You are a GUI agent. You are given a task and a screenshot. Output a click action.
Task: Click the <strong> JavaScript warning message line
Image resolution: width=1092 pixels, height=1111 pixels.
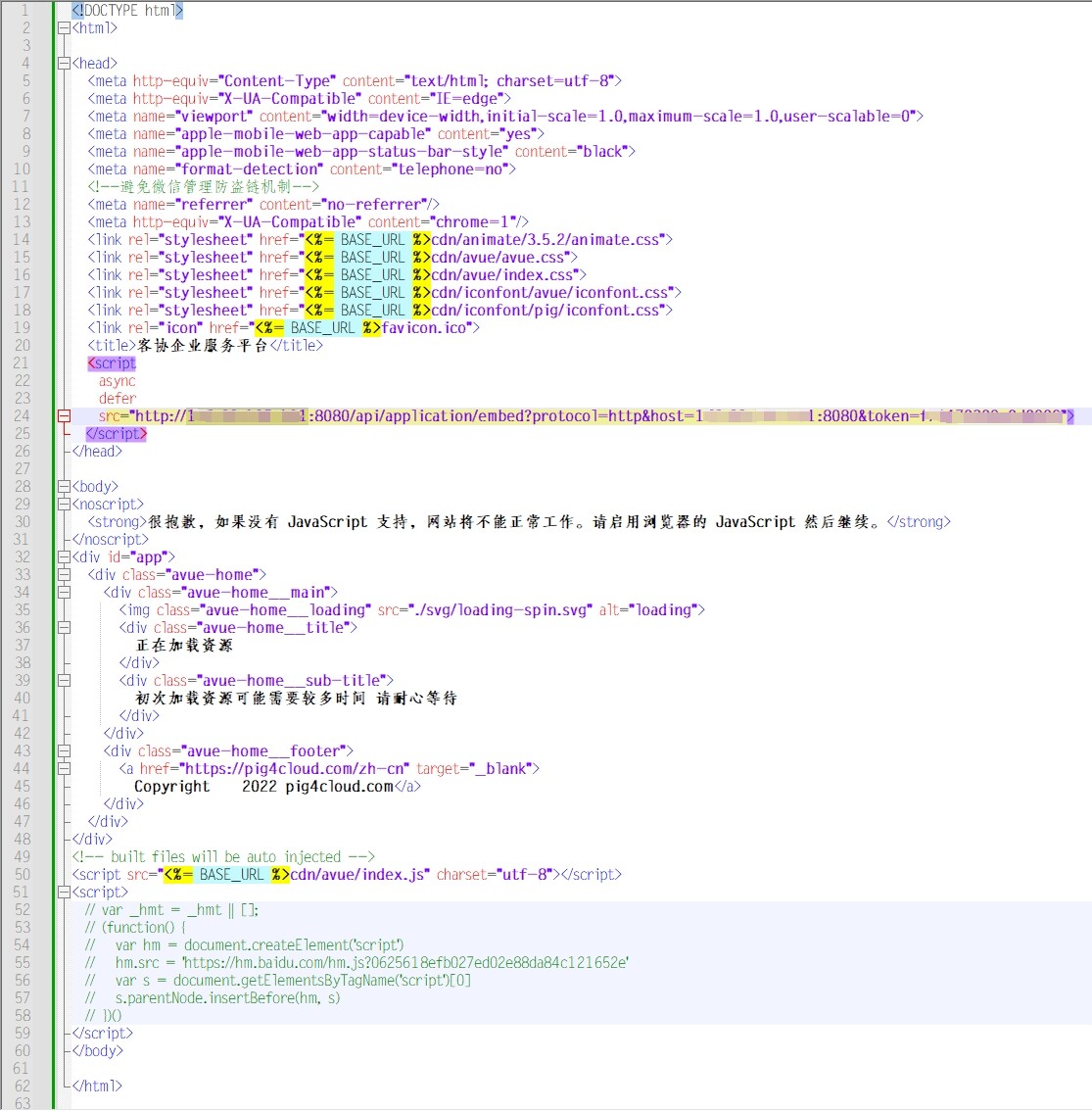(518, 522)
